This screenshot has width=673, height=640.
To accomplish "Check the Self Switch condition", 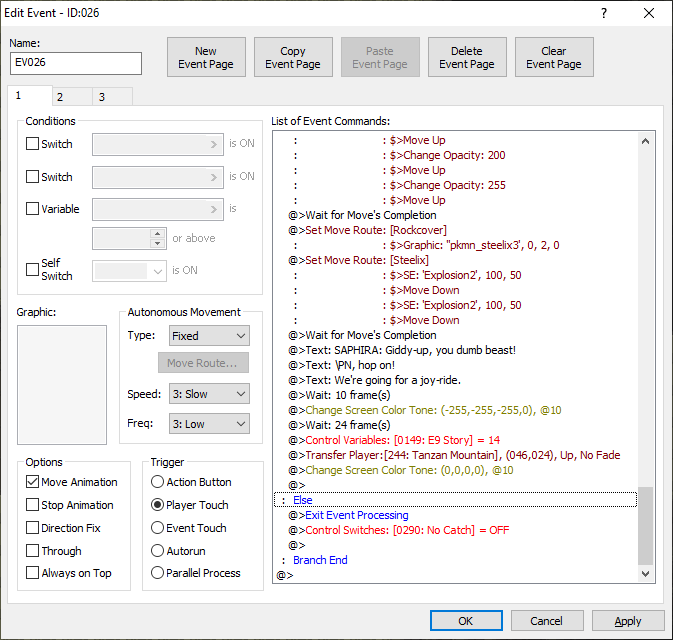I will 33,270.
